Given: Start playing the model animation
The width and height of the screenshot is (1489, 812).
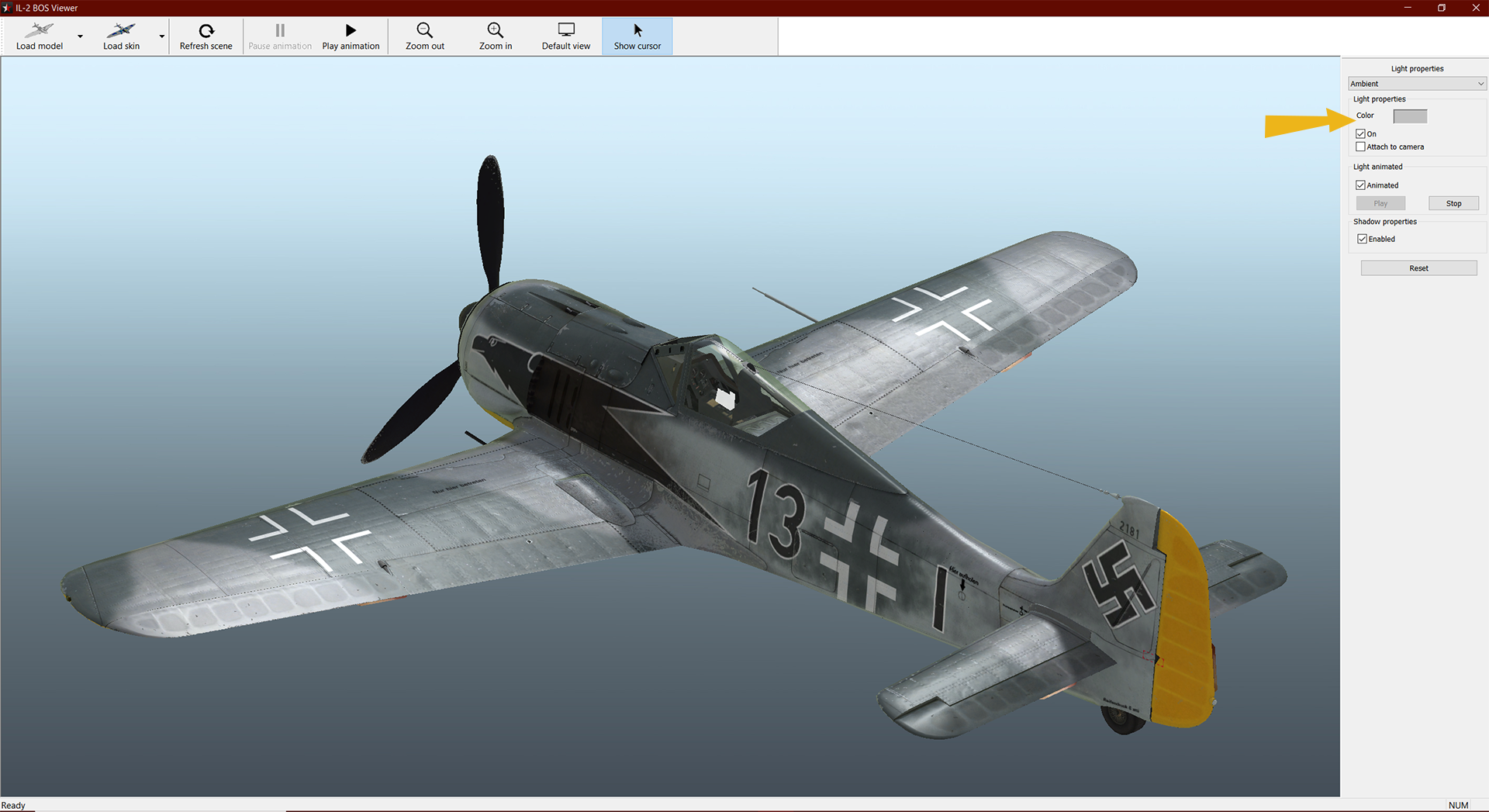Looking at the screenshot, I should click(351, 36).
